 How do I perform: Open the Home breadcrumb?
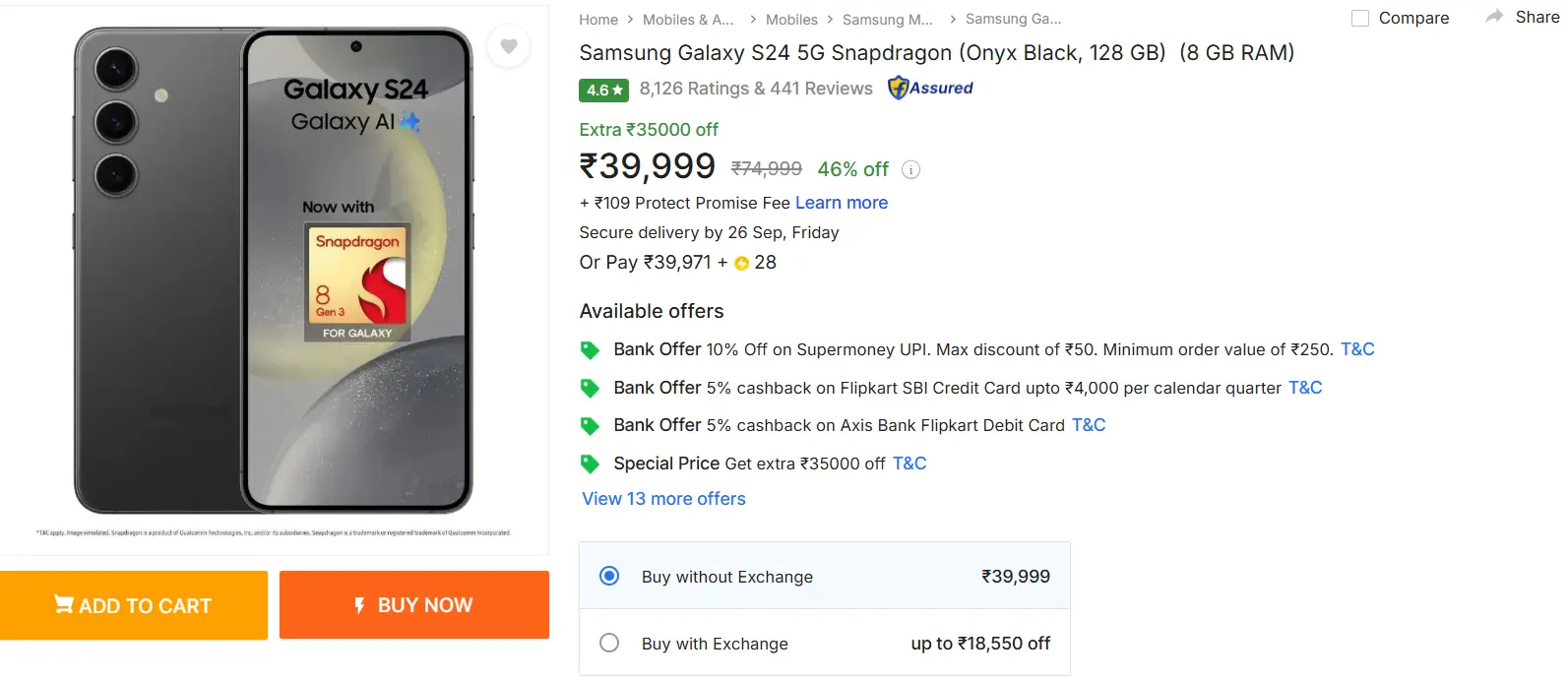[x=598, y=19]
